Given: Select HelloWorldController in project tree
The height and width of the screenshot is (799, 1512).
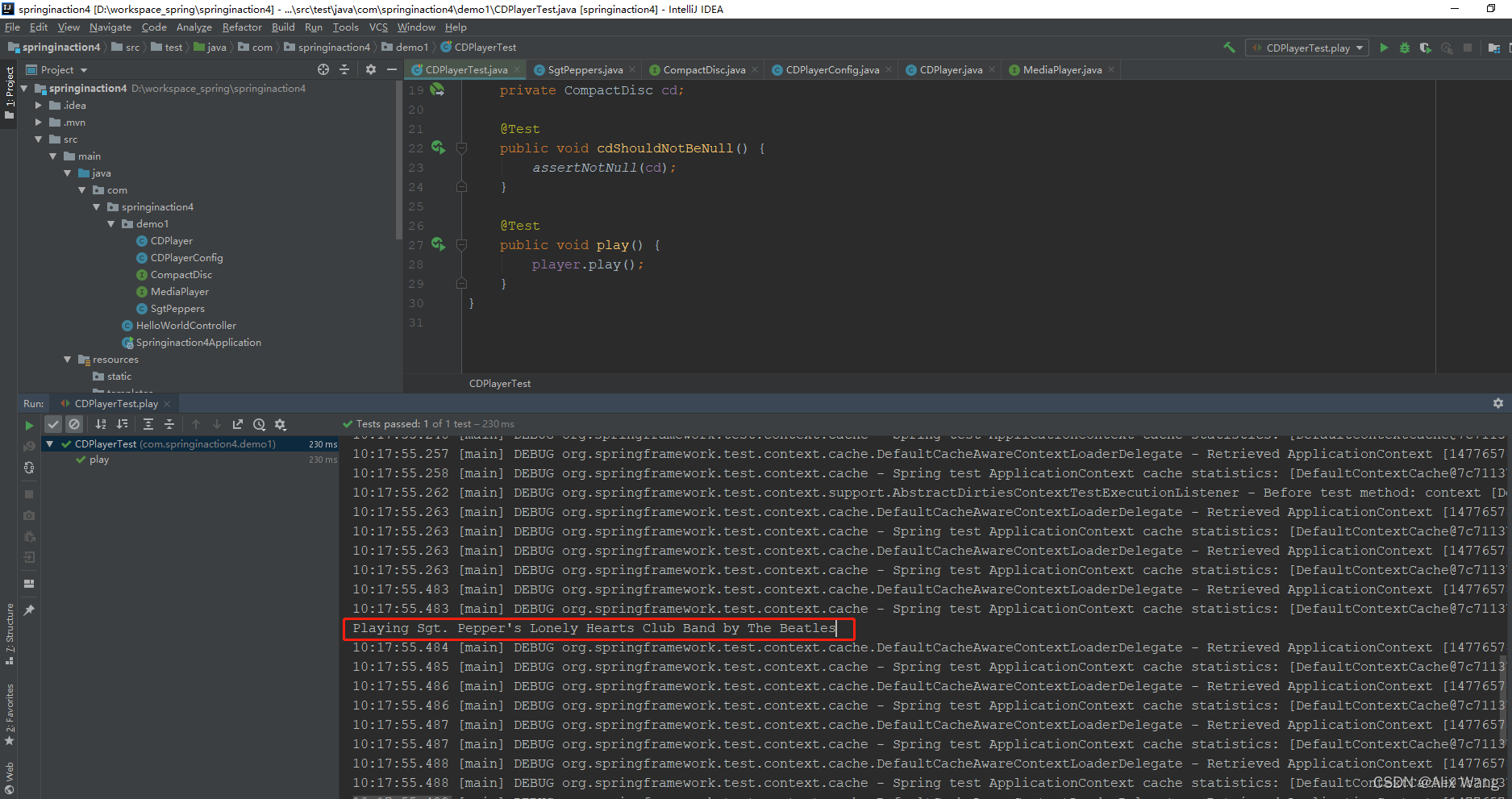Looking at the screenshot, I should pyautogui.click(x=186, y=326).
